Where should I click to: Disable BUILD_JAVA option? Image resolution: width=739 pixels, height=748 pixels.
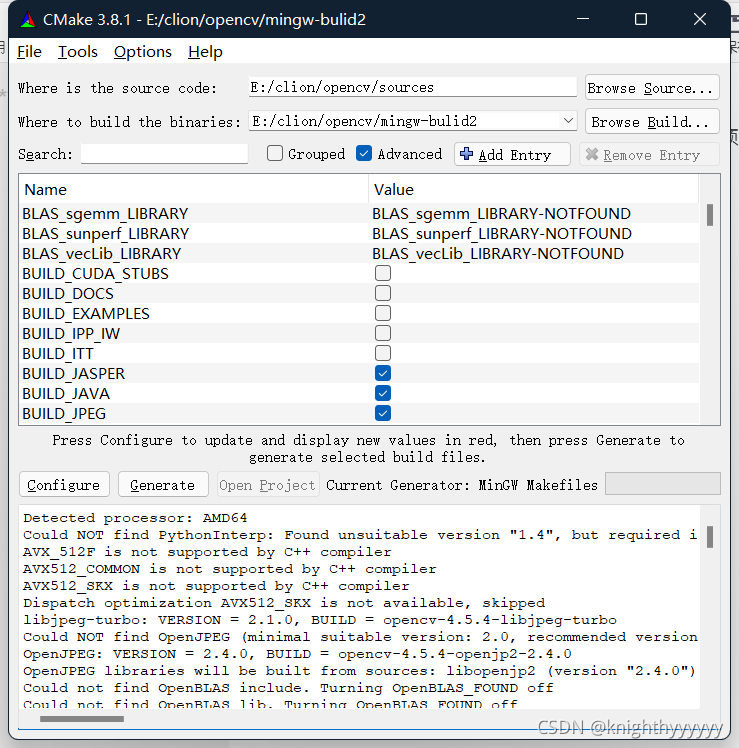click(x=383, y=394)
